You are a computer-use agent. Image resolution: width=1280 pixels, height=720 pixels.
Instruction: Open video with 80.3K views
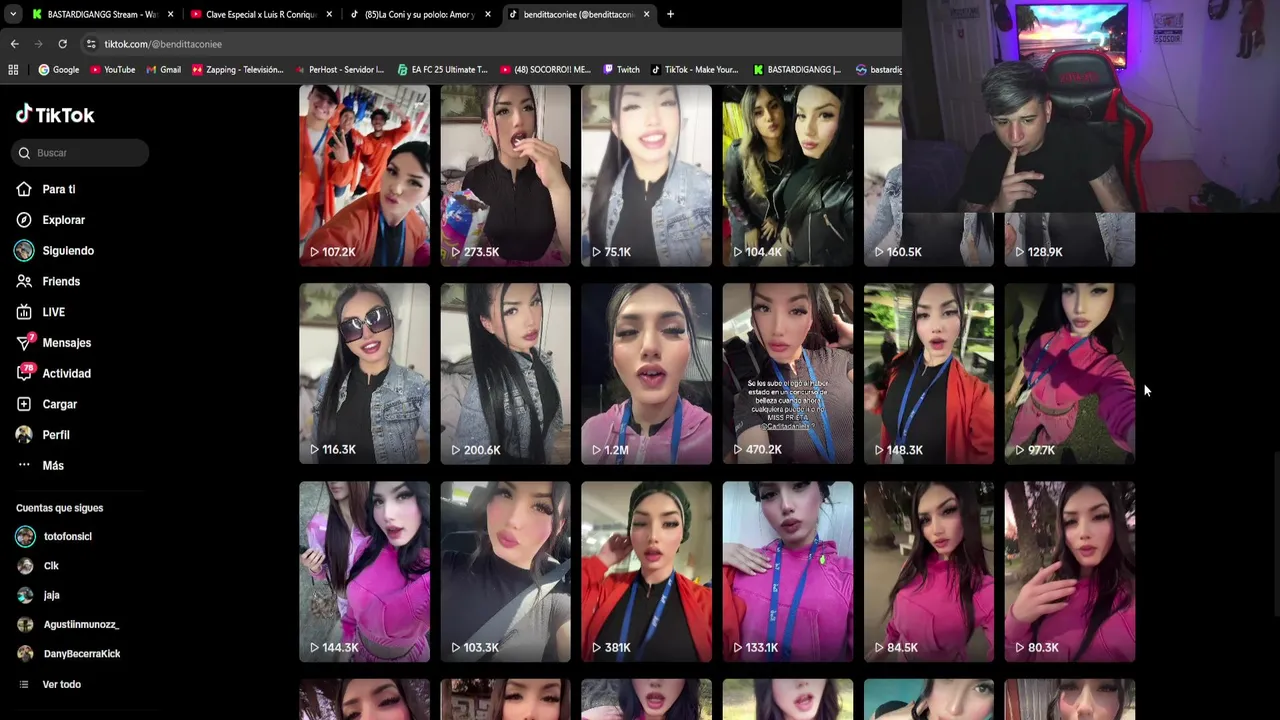(1070, 572)
